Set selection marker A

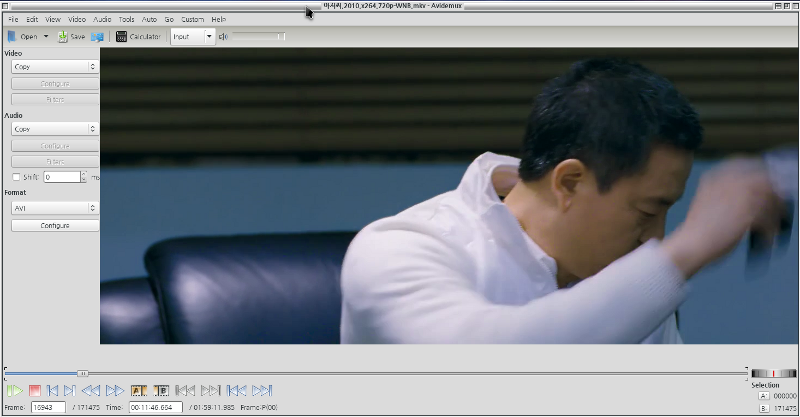point(139,390)
